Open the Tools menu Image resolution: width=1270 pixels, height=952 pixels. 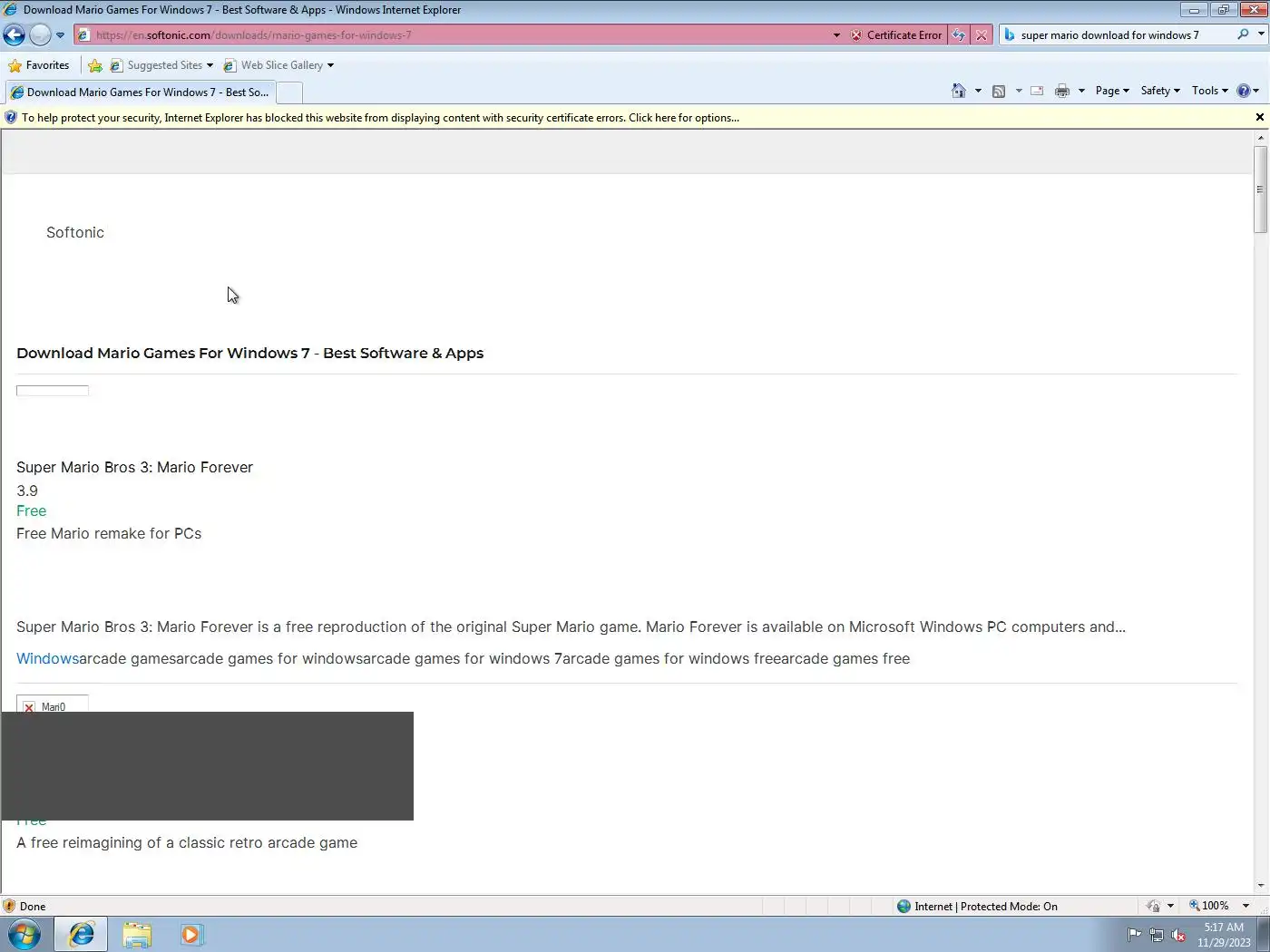(1209, 91)
